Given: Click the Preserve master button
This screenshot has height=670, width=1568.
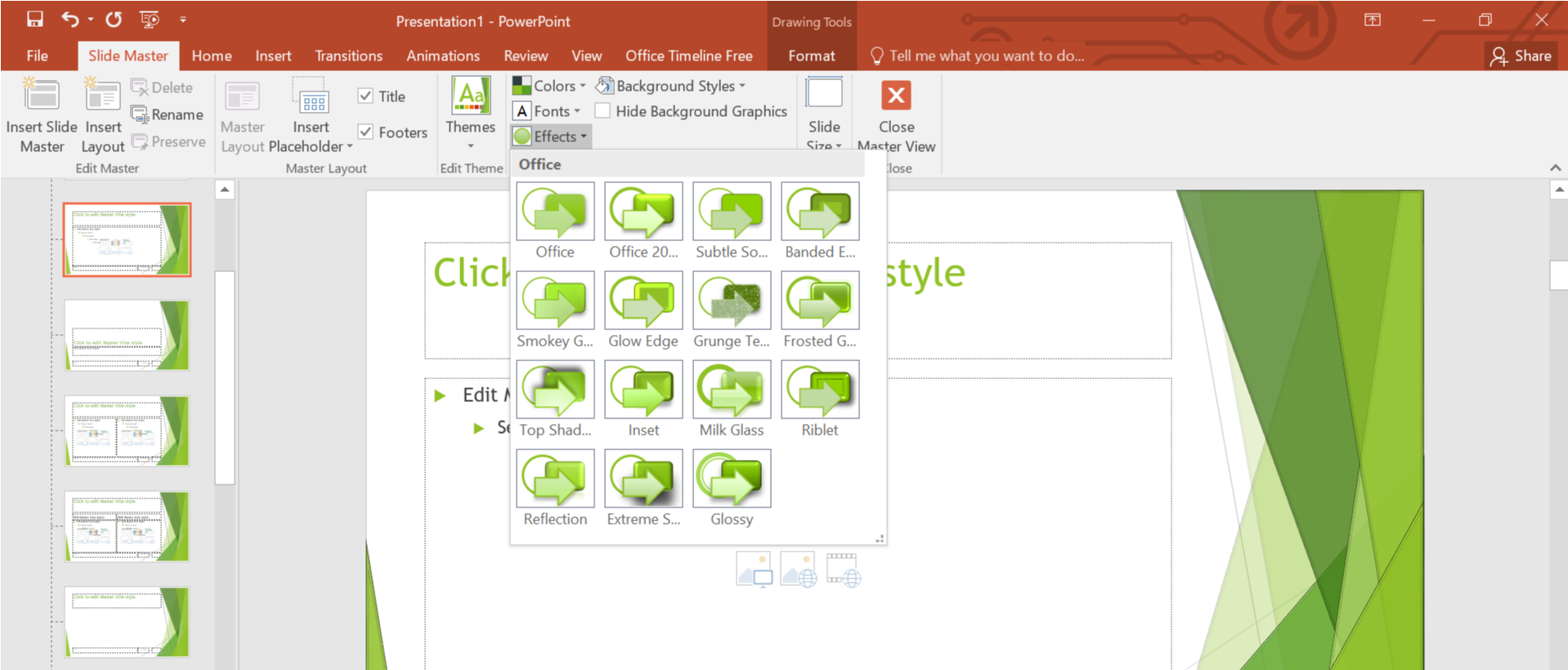Looking at the screenshot, I should 168,141.
